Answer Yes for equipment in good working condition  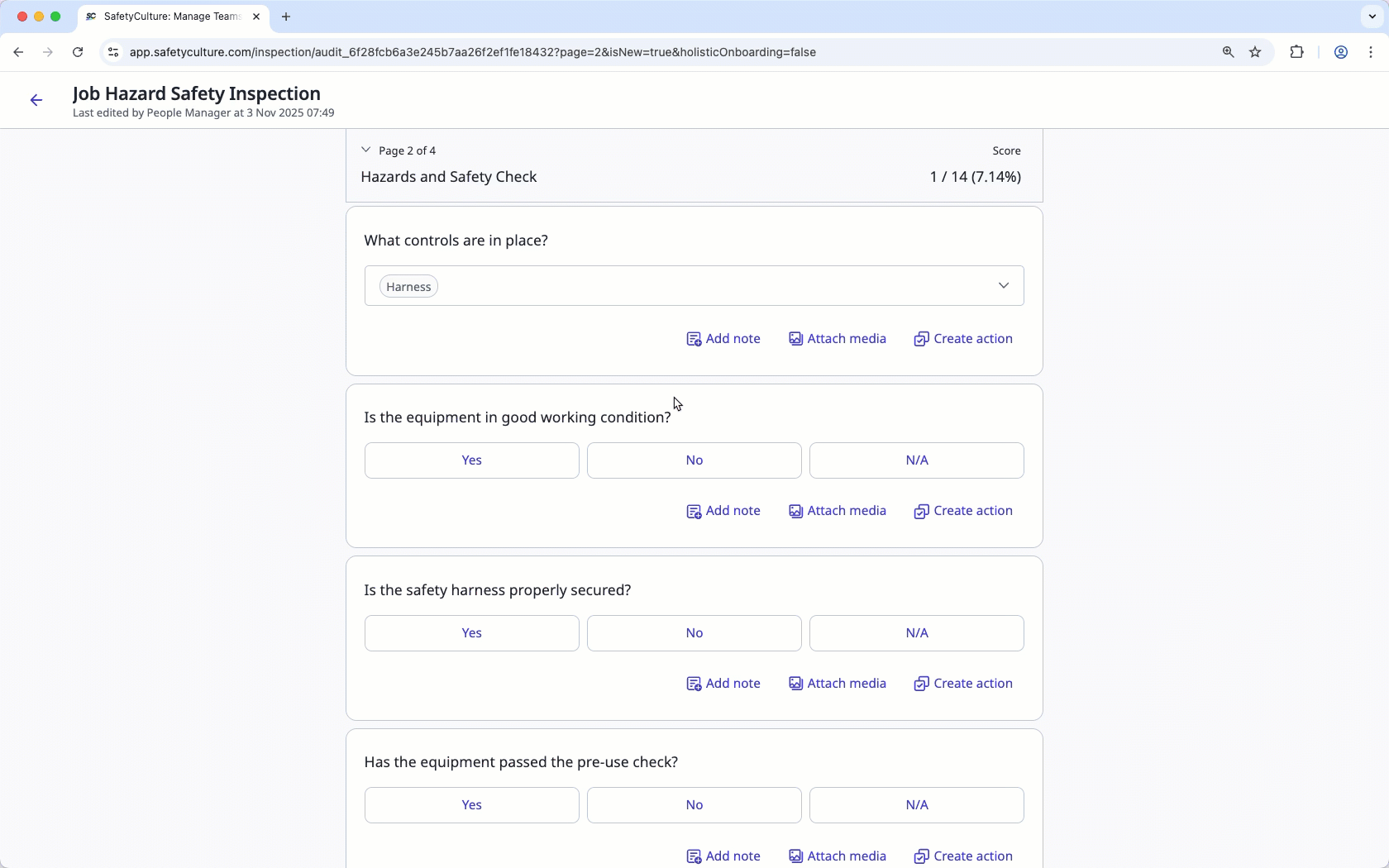[471, 460]
